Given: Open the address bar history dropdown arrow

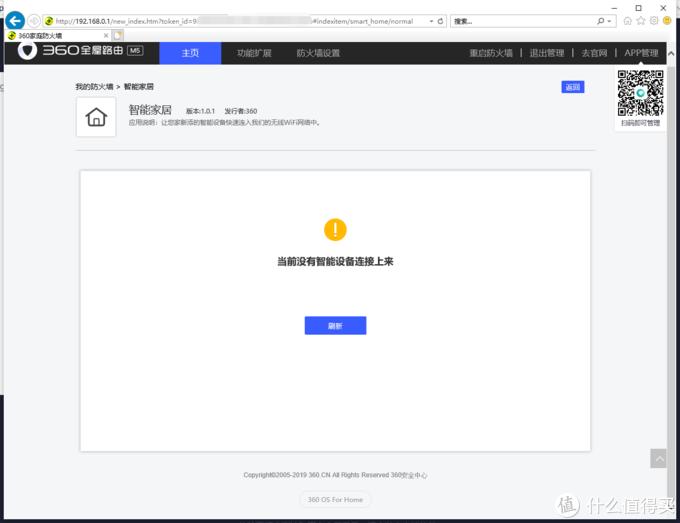Looking at the screenshot, I should pyautogui.click(x=431, y=21).
